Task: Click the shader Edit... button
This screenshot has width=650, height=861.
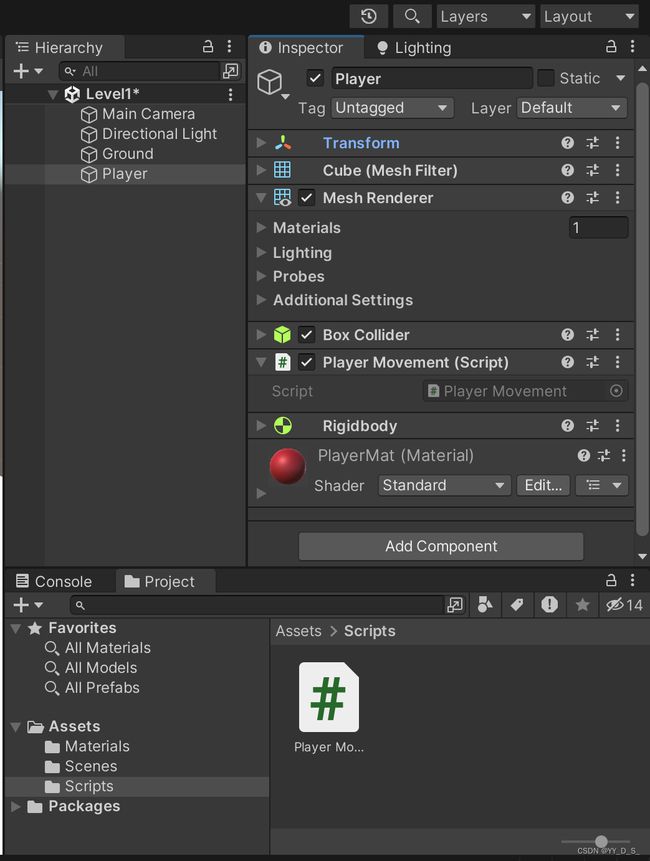Action: (543, 485)
